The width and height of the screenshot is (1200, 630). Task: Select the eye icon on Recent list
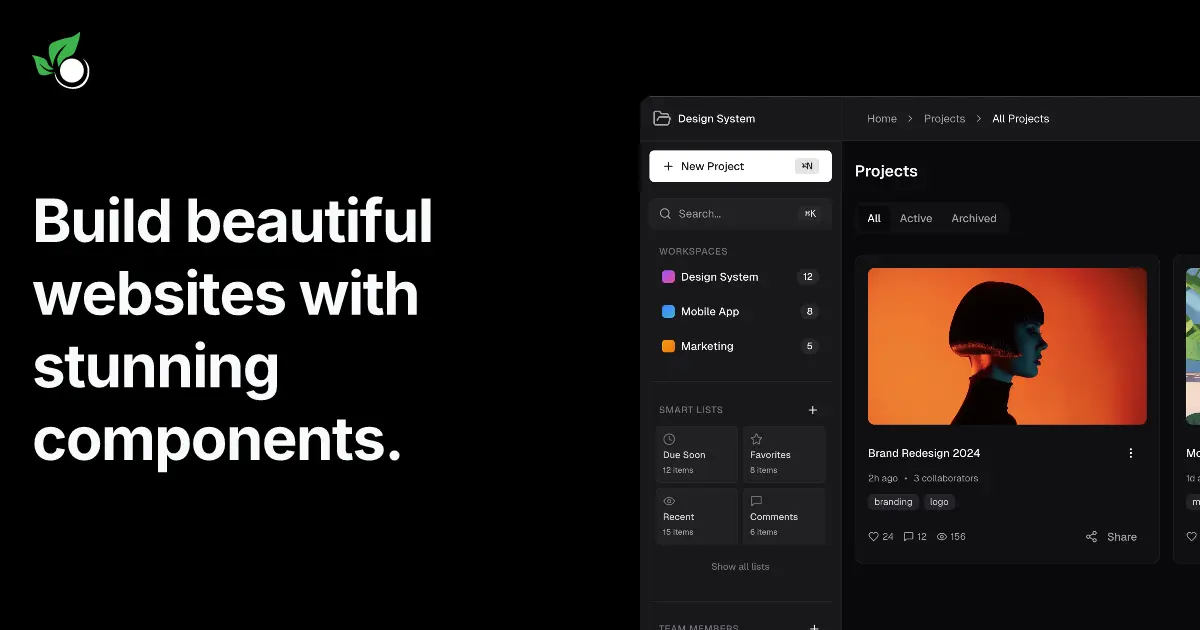click(x=669, y=500)
